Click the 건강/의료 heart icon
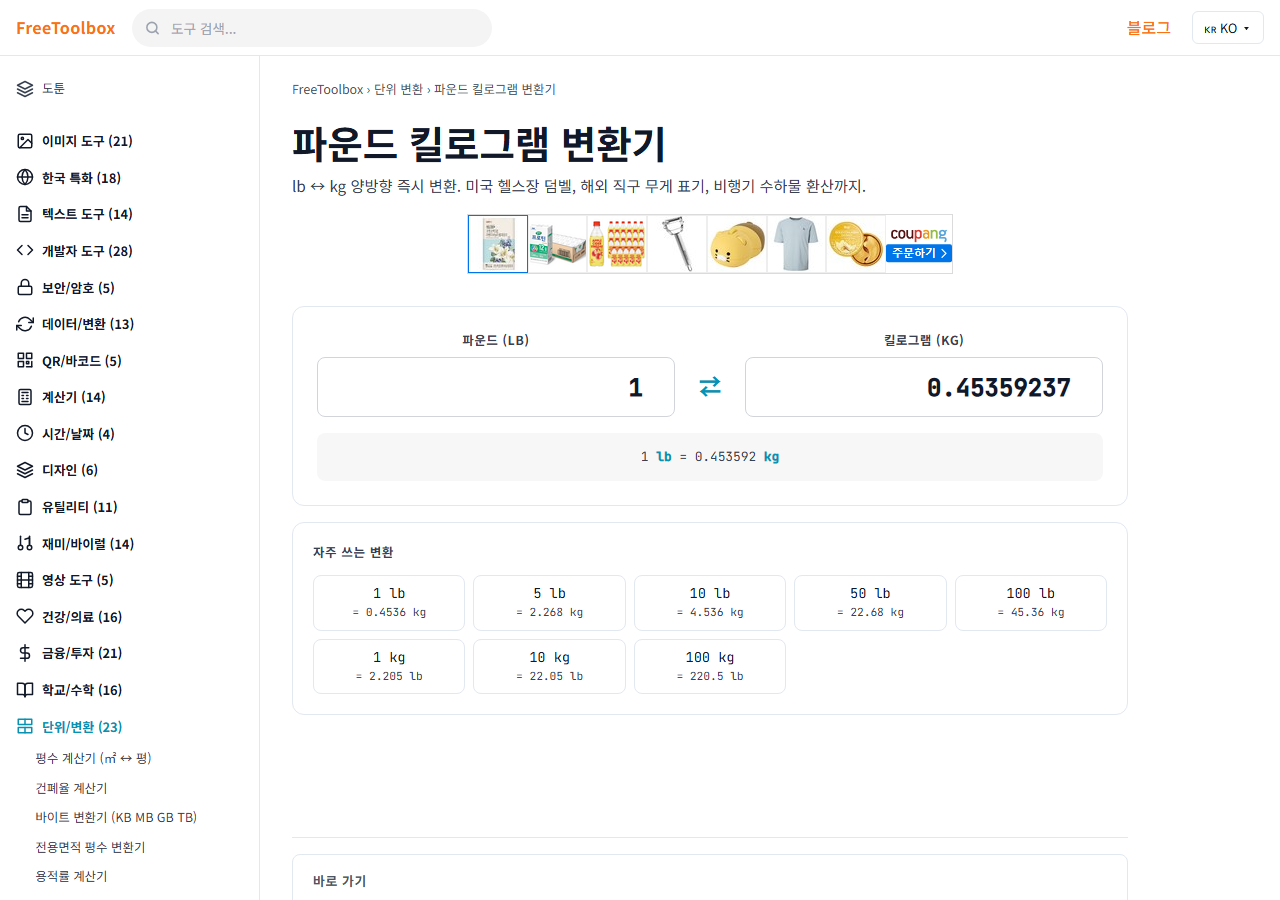 [x=25, y=616]
